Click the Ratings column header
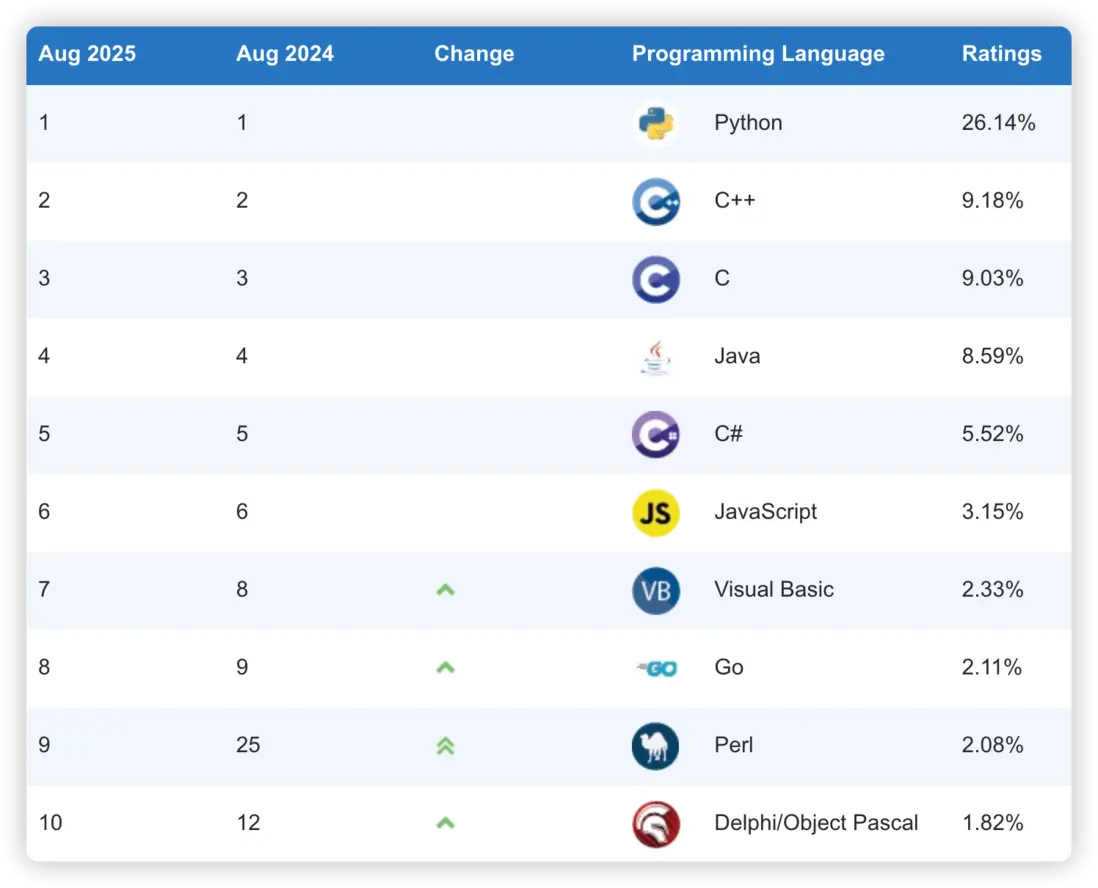 click(1001, 54)
